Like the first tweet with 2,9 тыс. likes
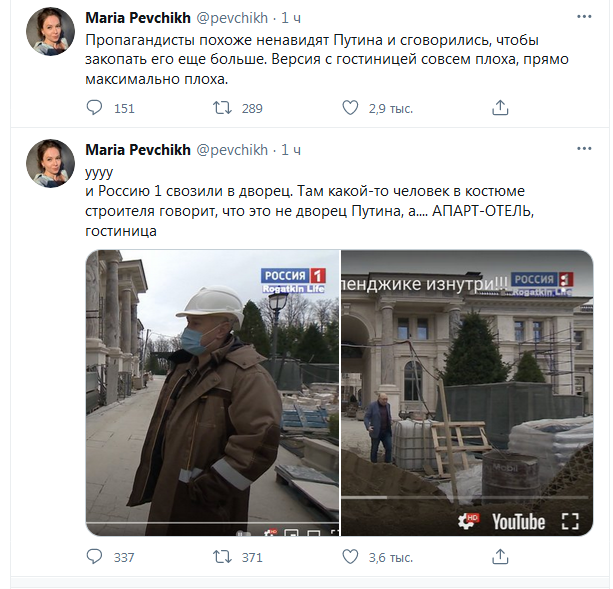 (351, 108)
